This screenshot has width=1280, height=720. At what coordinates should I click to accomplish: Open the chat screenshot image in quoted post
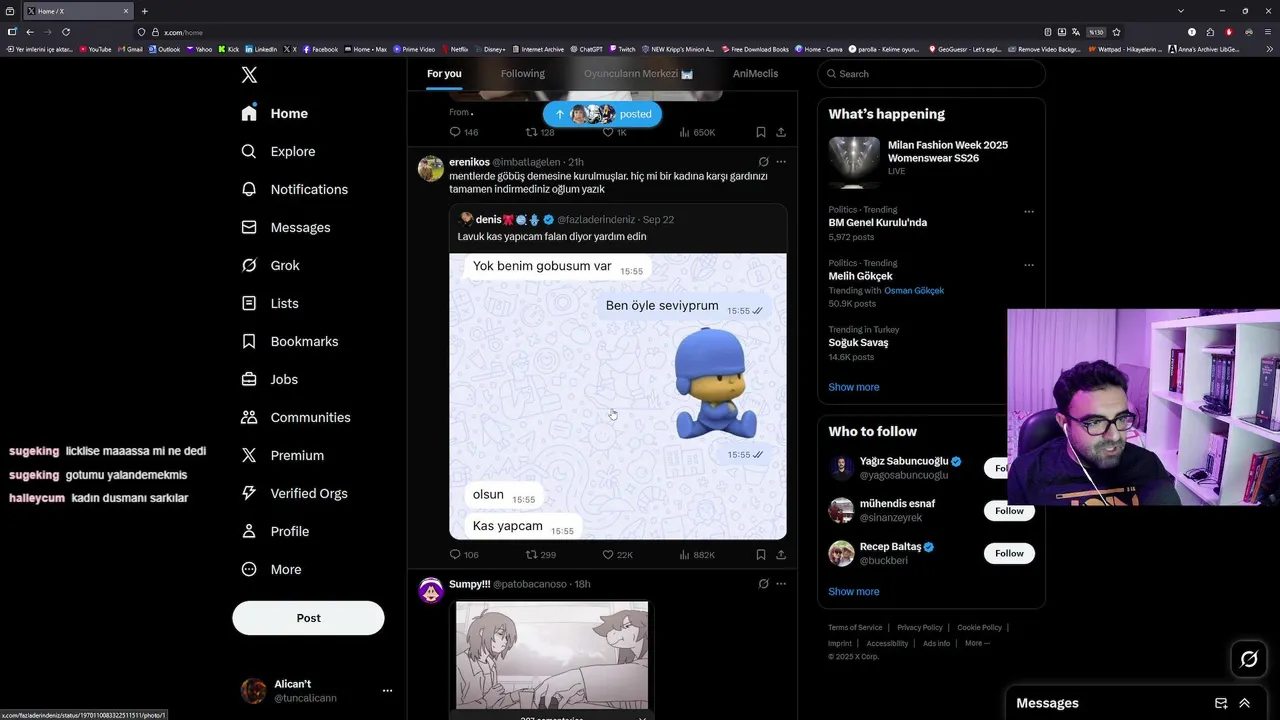617,396
